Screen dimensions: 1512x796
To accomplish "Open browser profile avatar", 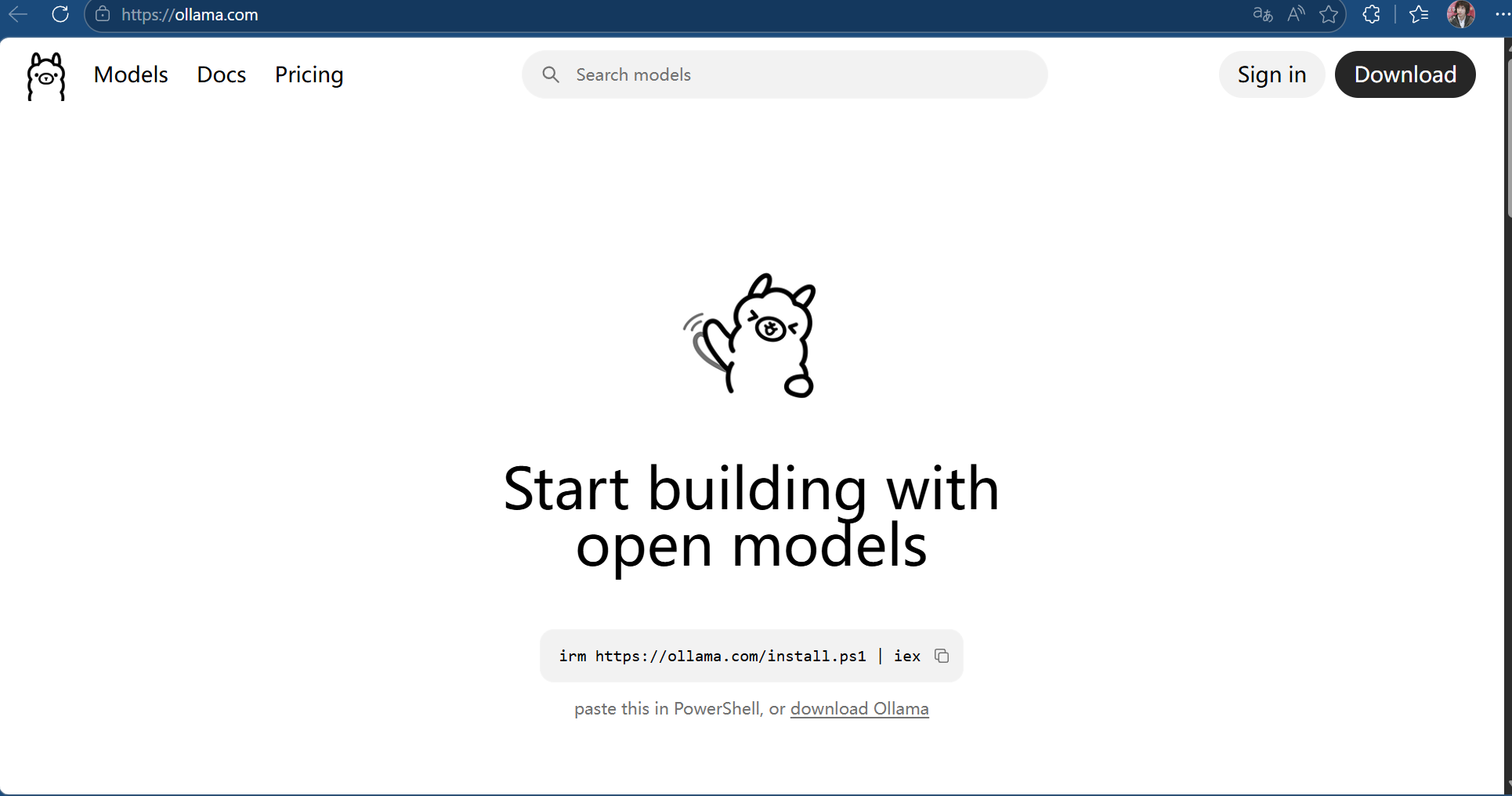I will click(x=1461, y=14).
